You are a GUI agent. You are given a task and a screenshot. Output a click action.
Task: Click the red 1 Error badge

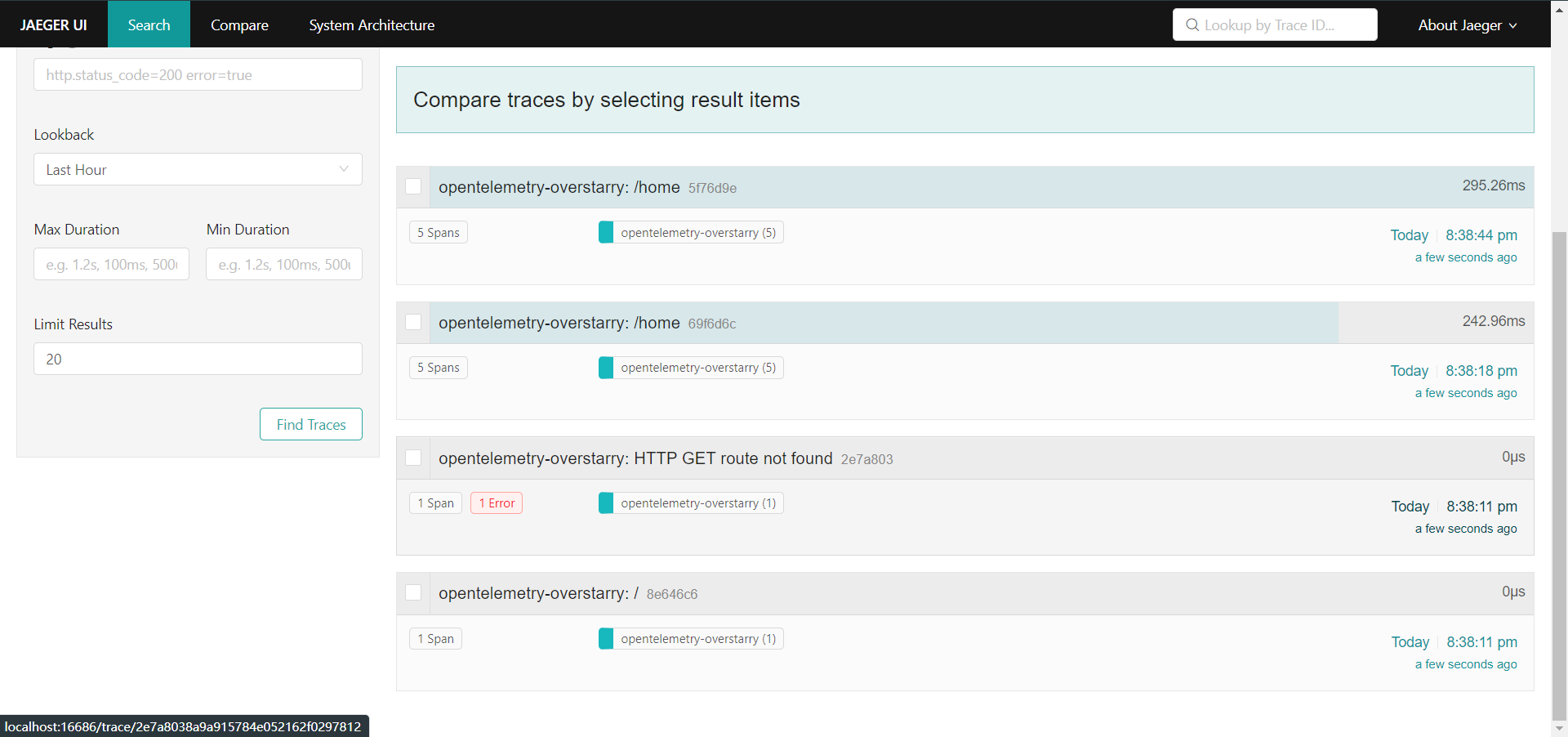[497, 503]
